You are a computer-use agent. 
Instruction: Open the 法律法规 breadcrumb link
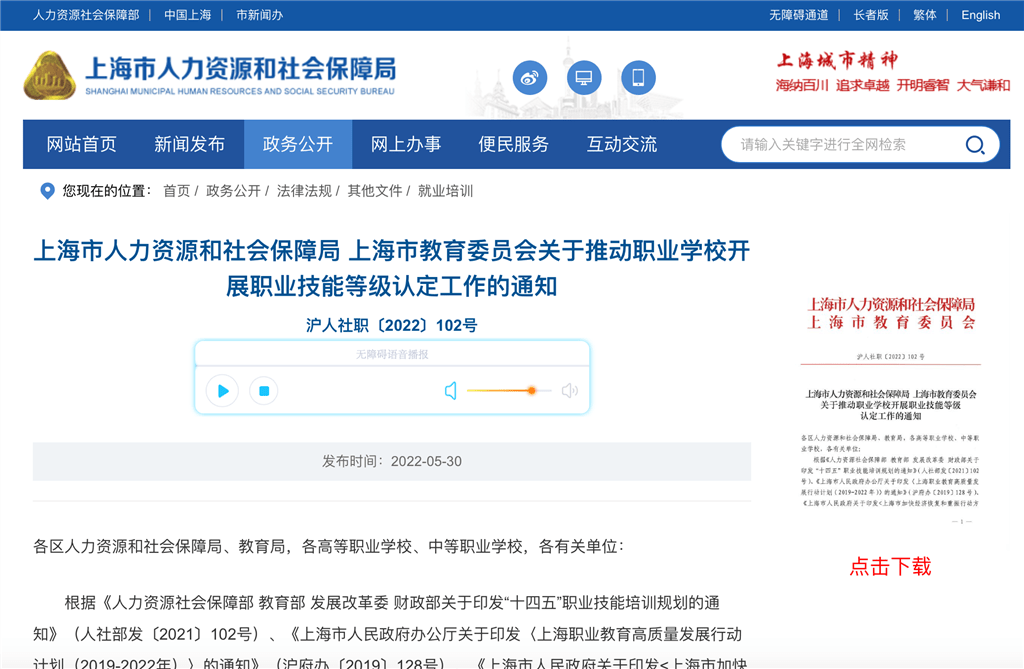[304, 191]
